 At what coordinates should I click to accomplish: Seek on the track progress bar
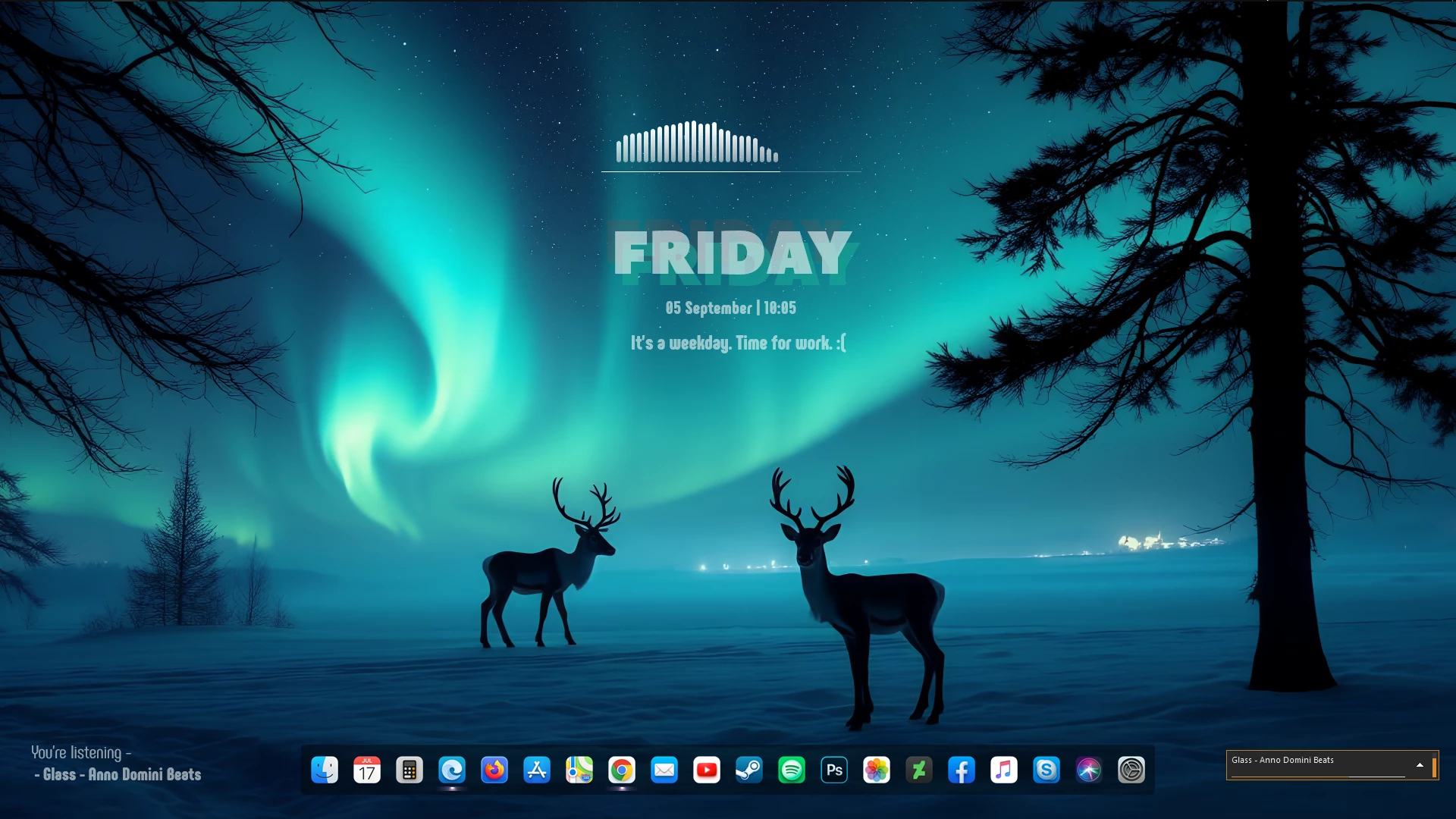pos(1318,776)
